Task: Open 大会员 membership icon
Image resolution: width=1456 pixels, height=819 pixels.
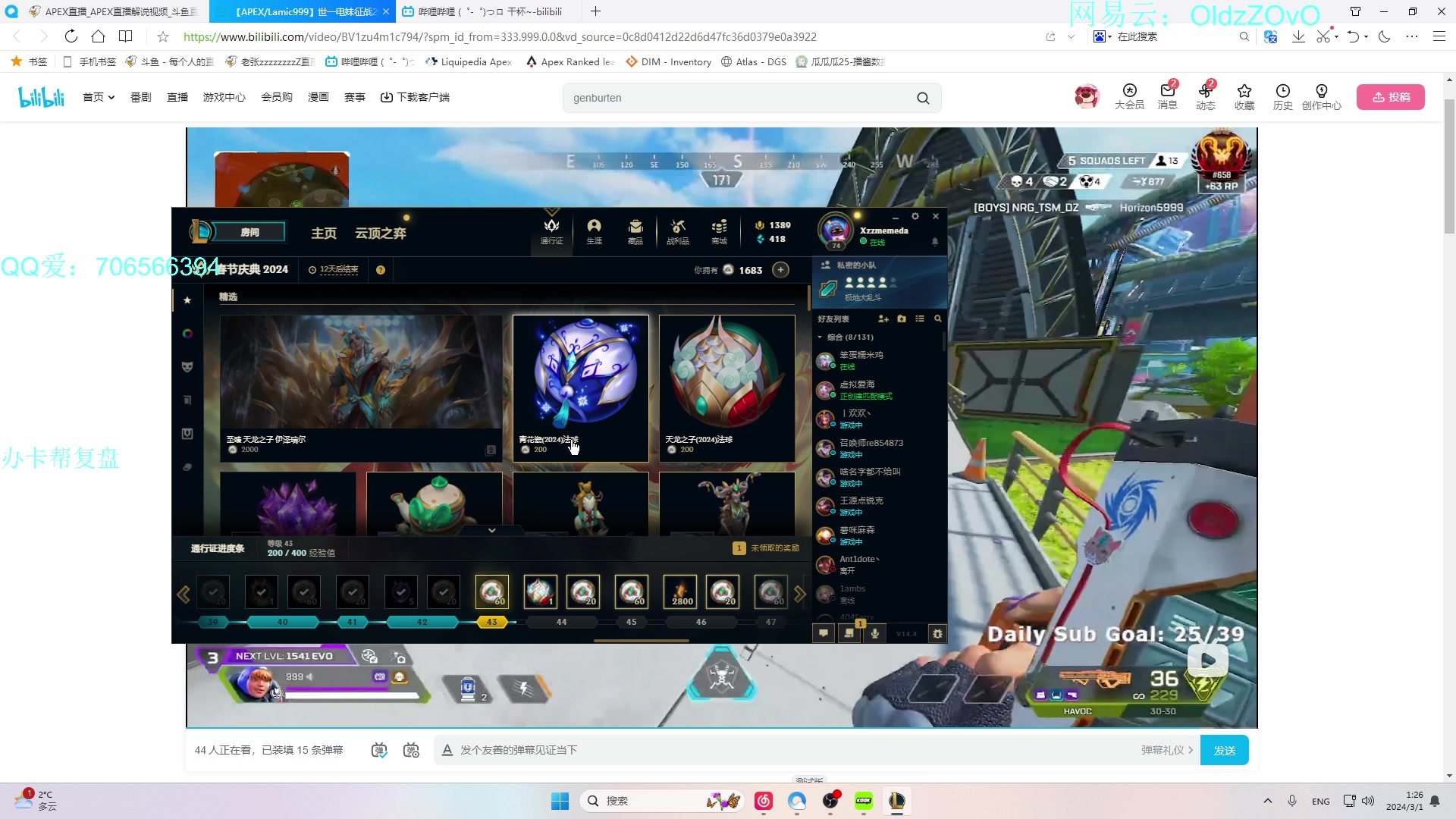Action: pos(1129,96)
